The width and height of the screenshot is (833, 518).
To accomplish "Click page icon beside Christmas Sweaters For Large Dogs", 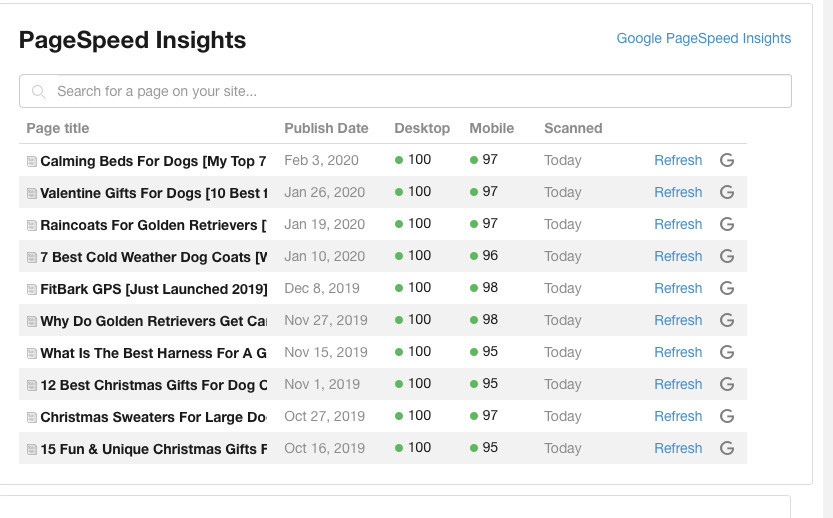I will point(32,417).
